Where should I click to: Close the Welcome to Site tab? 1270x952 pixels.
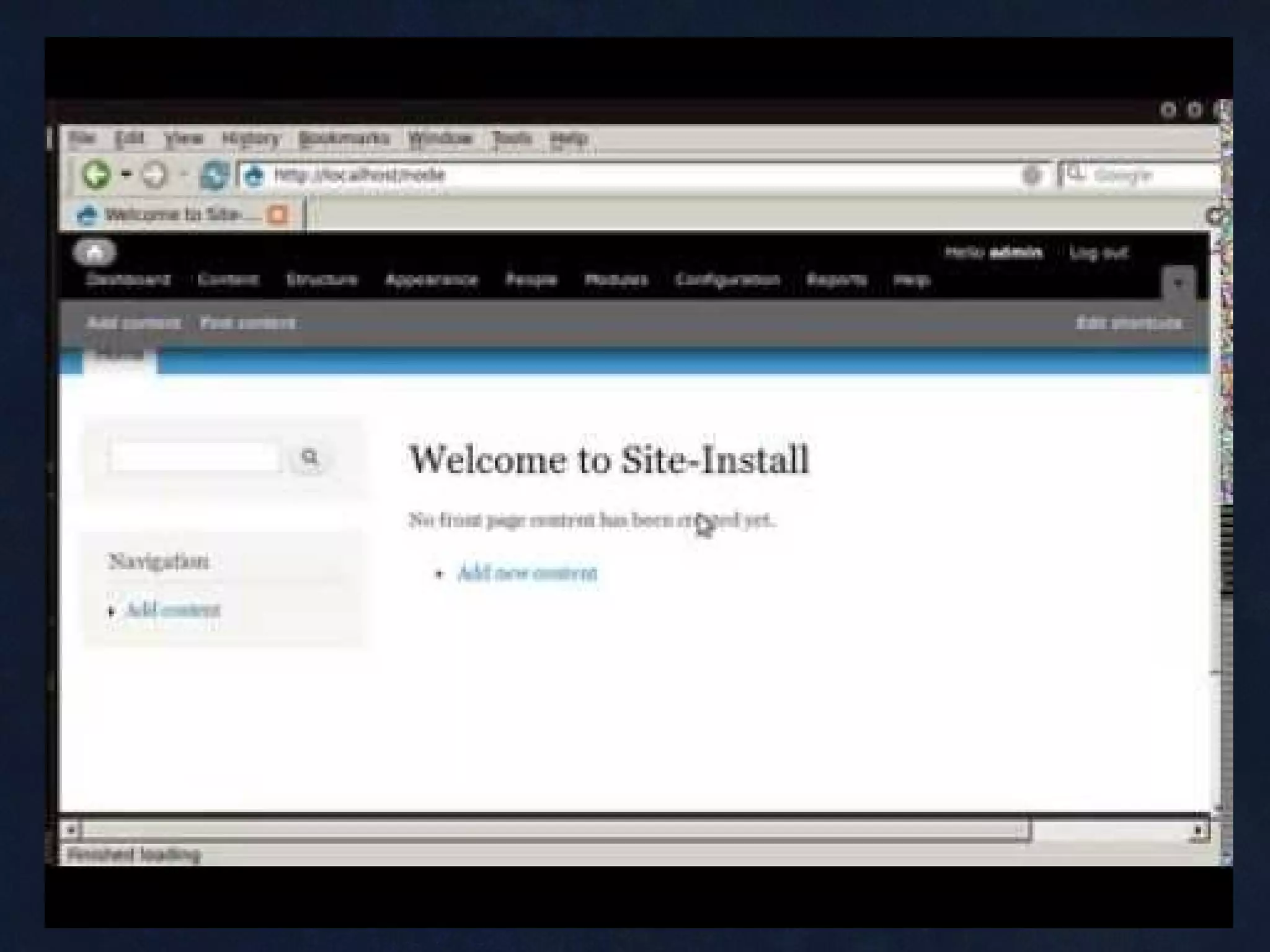point(277,215)
